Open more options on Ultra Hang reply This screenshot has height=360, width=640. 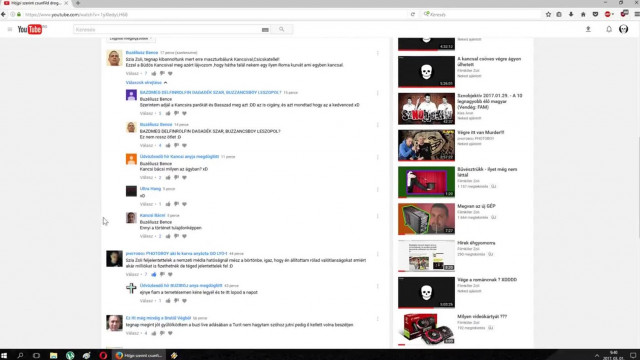pyautogui.click(x=378, y=190)
